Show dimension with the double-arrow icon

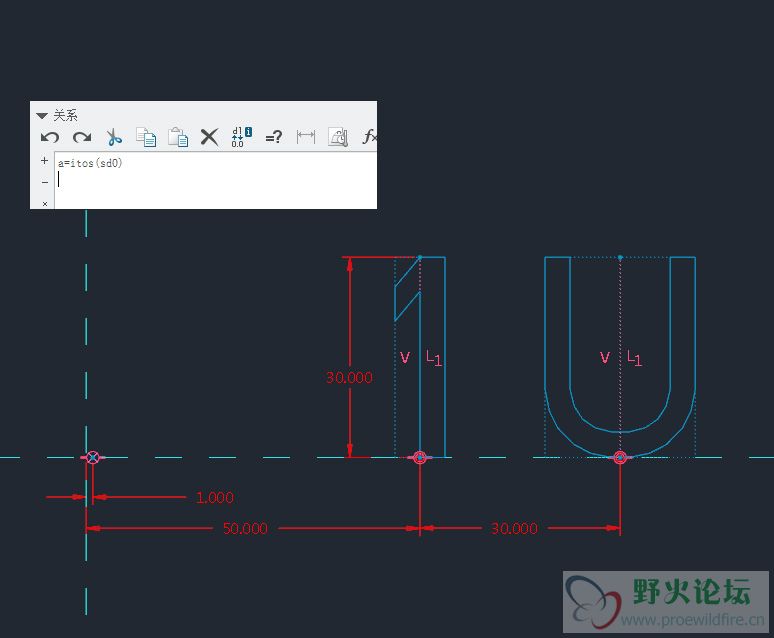click(306, 137)
